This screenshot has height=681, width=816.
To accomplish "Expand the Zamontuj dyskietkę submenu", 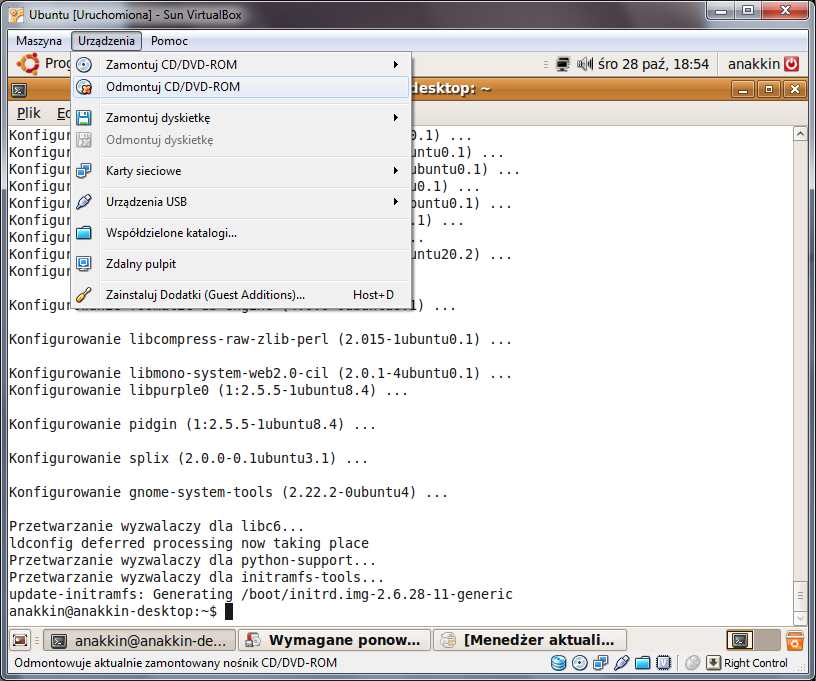I will 241,118.
